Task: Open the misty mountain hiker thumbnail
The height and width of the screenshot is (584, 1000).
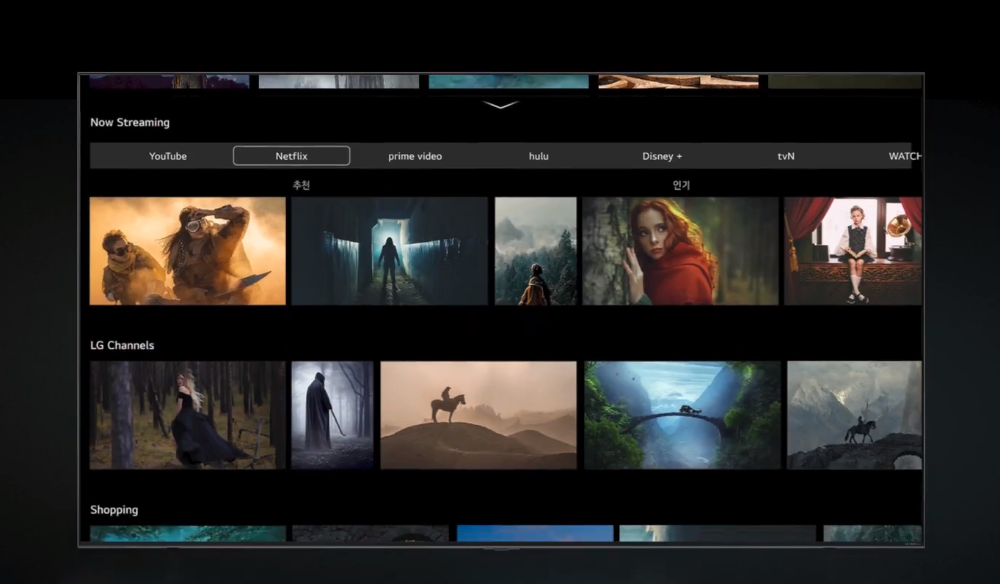Action: tap(536, 251)
